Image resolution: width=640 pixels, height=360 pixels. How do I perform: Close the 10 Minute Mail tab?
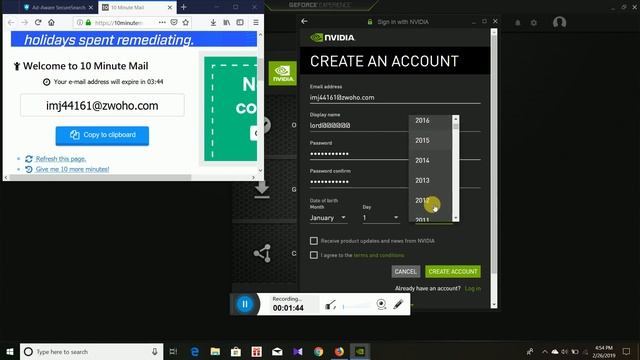(170, 7)
